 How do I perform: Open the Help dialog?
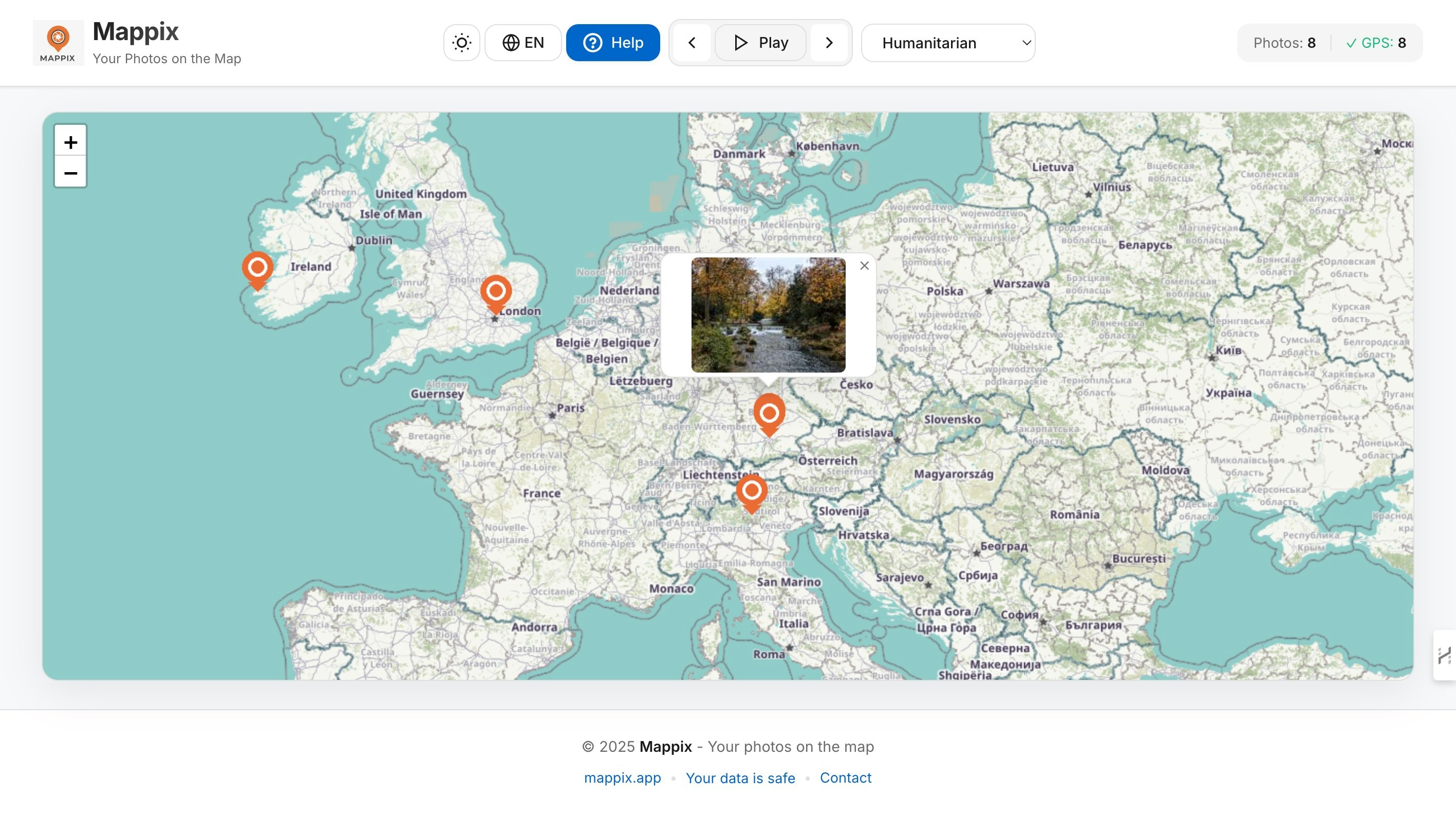click(x=613, y=42)
